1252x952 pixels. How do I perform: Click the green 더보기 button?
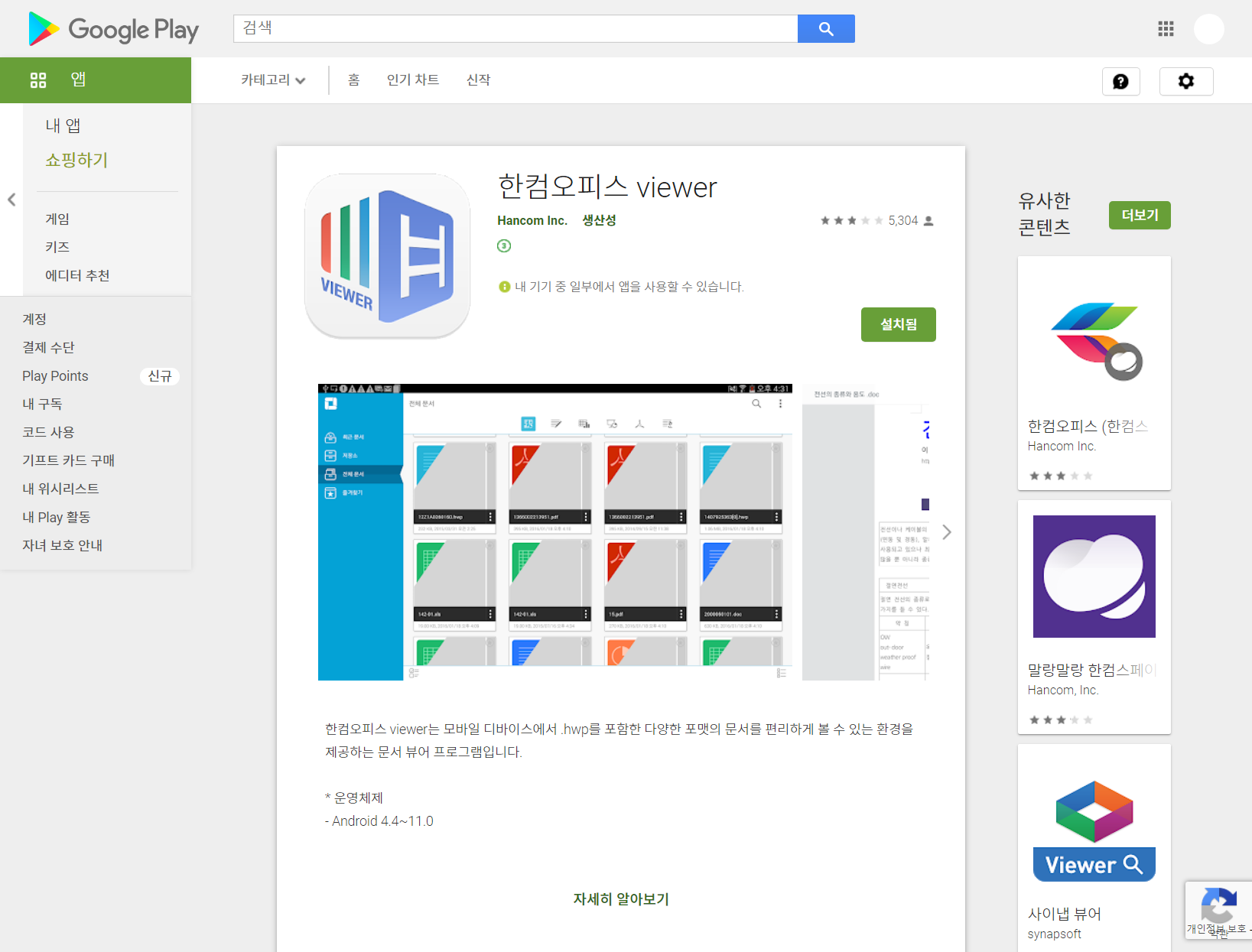[1140, 215]
